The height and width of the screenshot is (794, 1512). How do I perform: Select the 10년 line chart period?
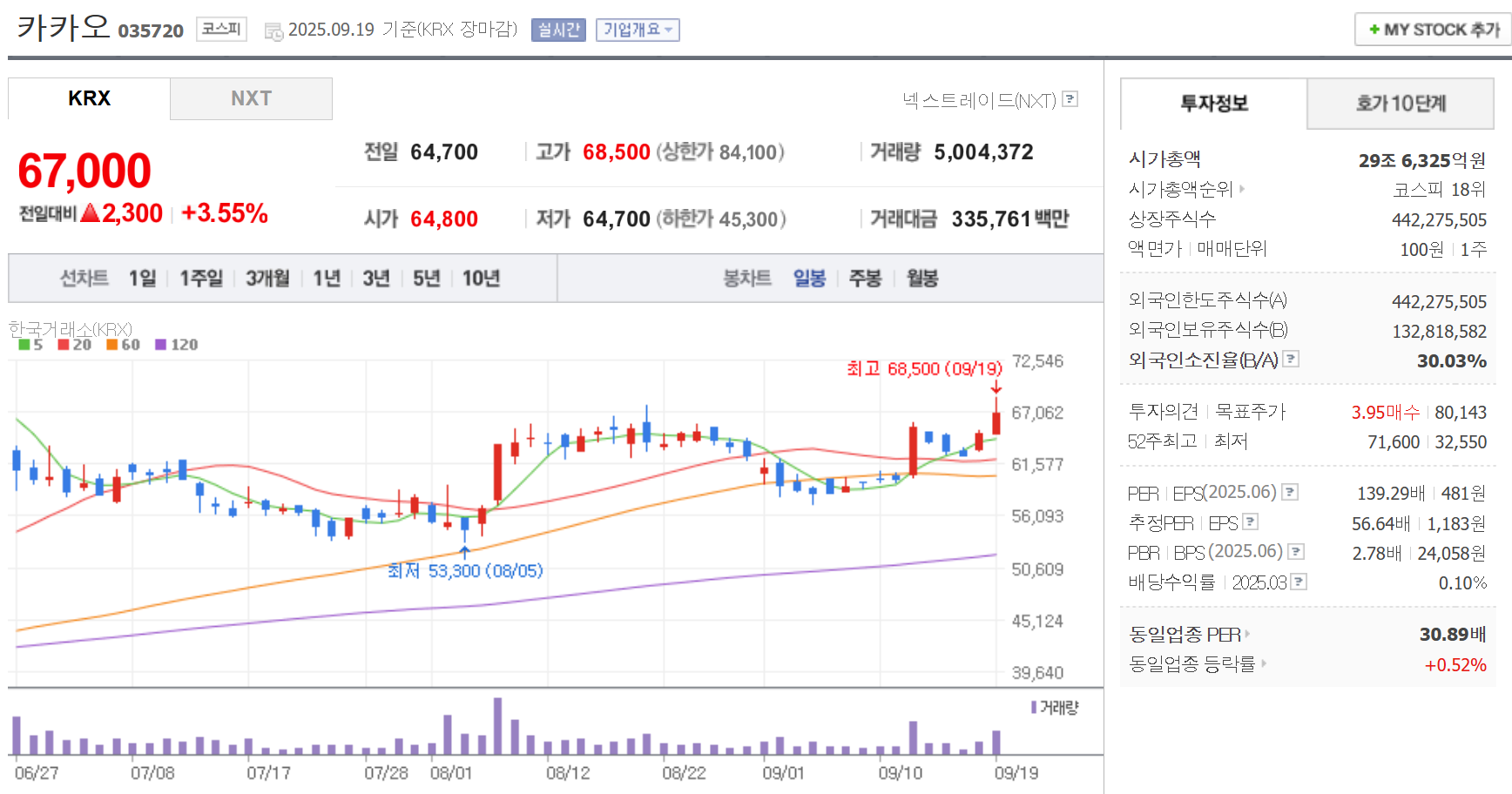tap(481, 279)
